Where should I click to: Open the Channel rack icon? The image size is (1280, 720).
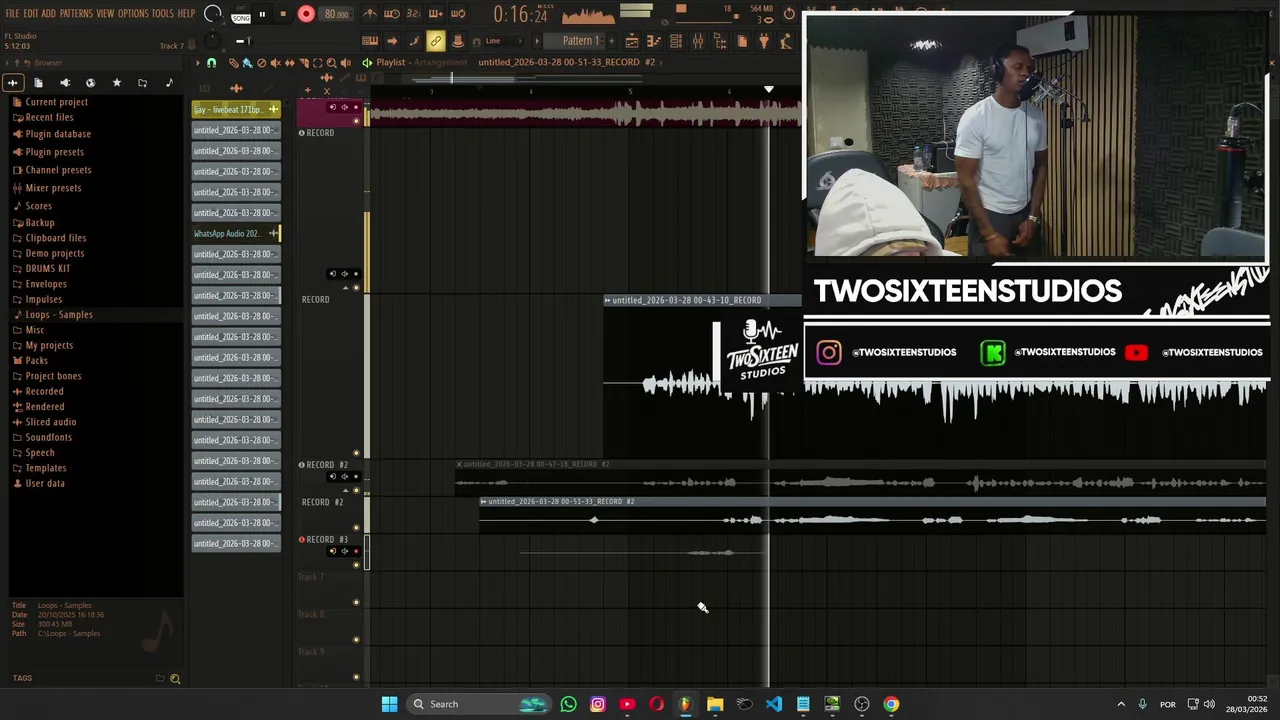(x=676, y=41)
